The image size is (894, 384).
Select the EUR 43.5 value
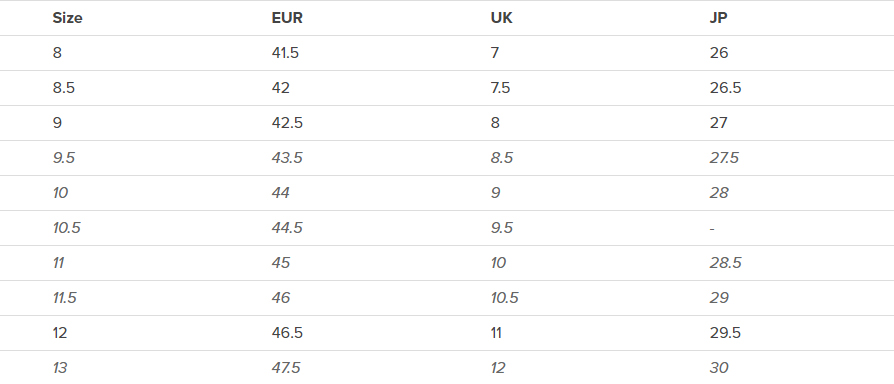coord(287,158)
